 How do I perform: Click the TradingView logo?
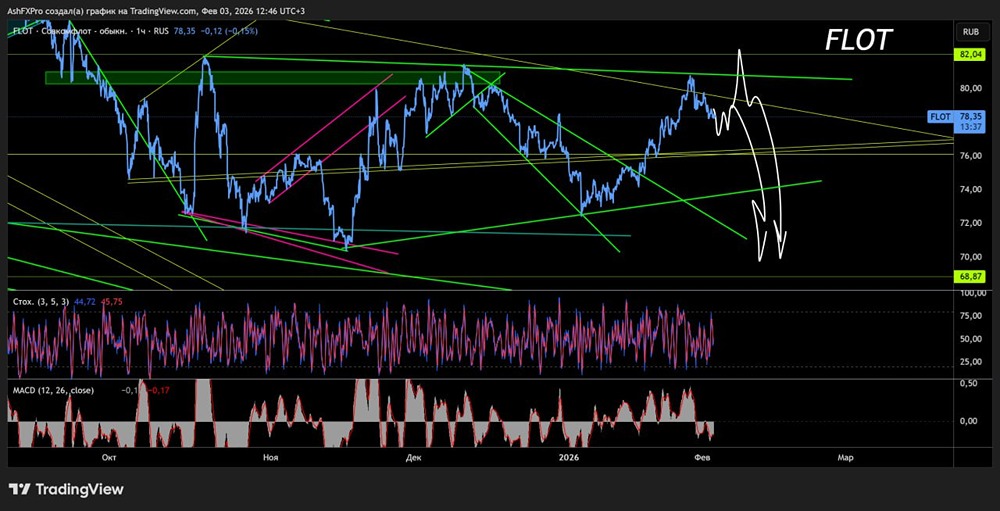(x=67, y=489)
